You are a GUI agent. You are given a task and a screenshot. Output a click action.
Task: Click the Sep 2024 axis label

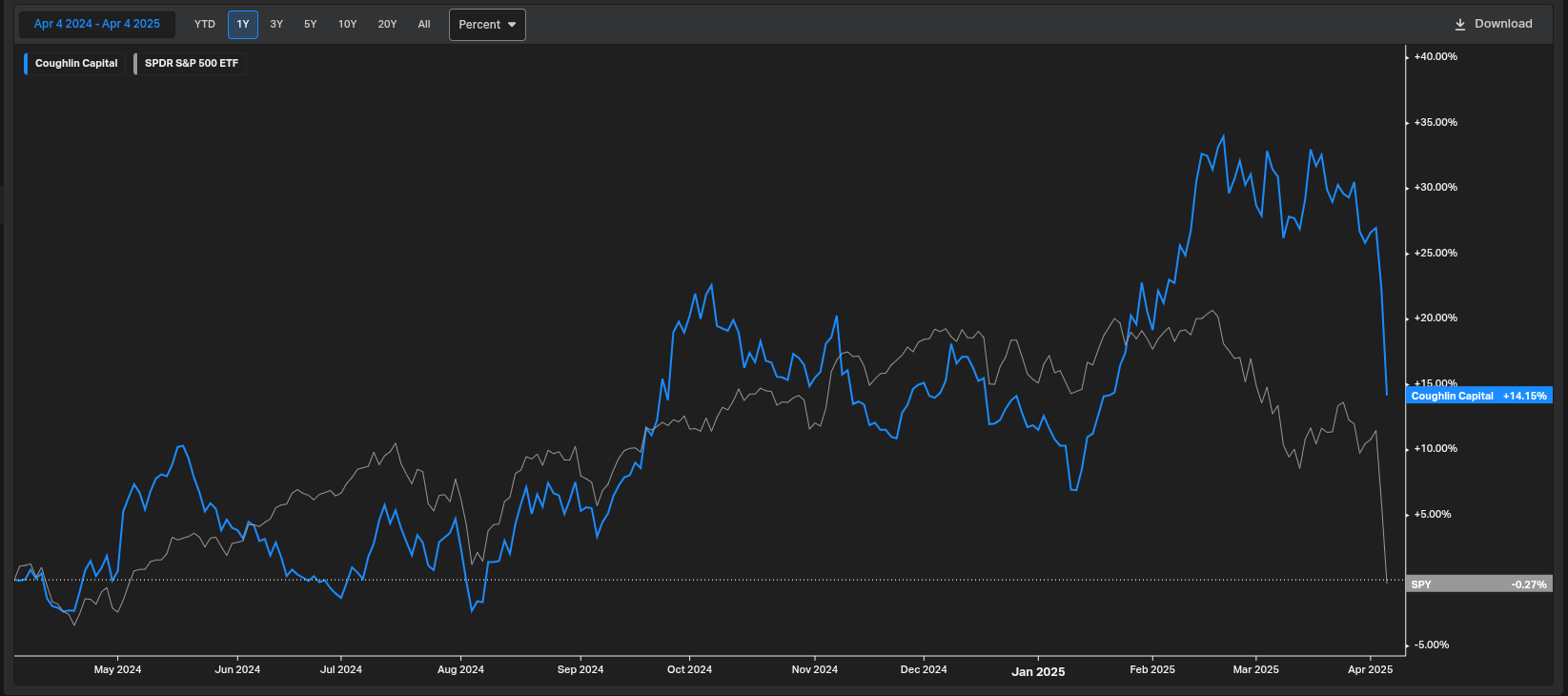coord(580,669)
